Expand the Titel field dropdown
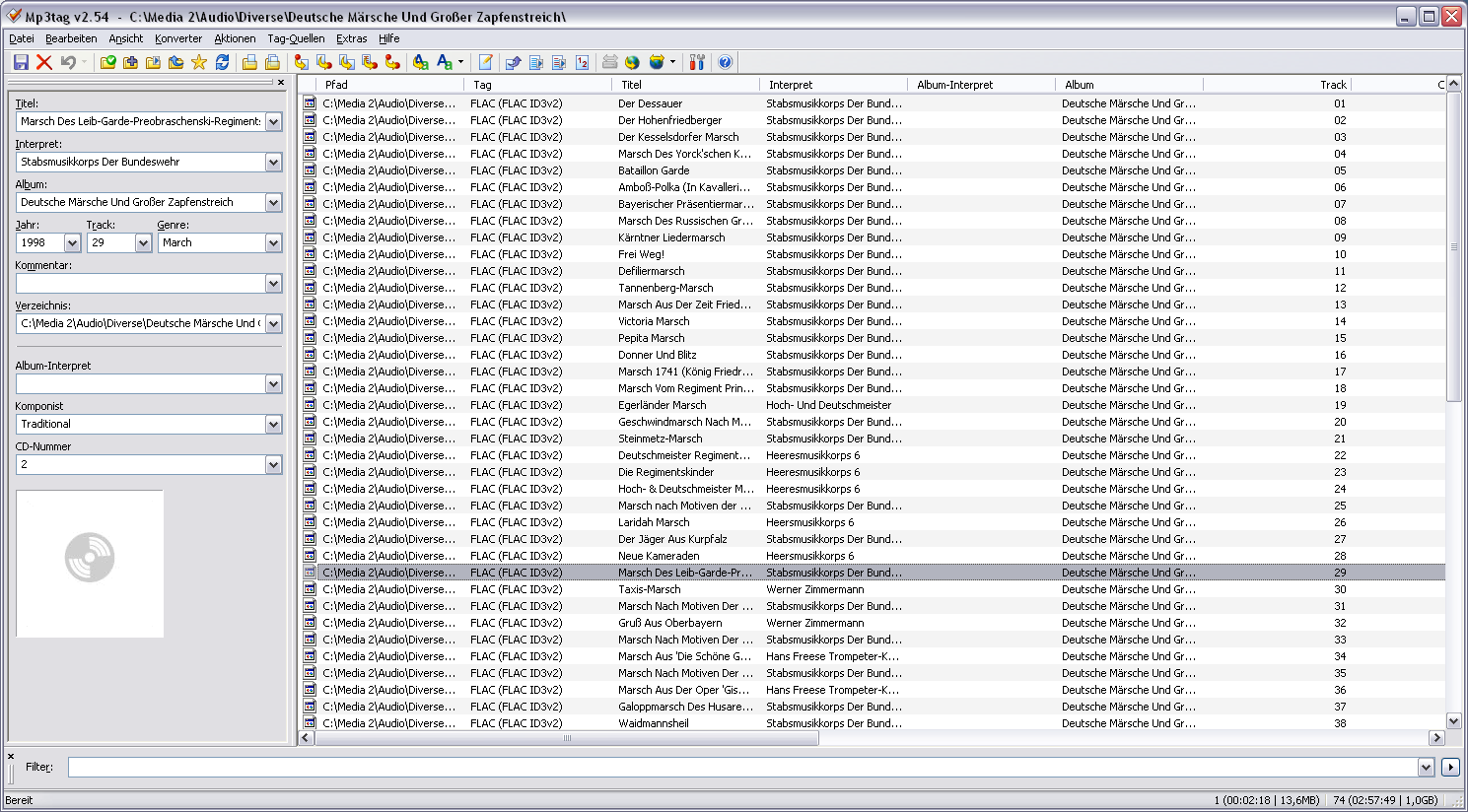Screen dimensions: 1468x812 point(273,121)
